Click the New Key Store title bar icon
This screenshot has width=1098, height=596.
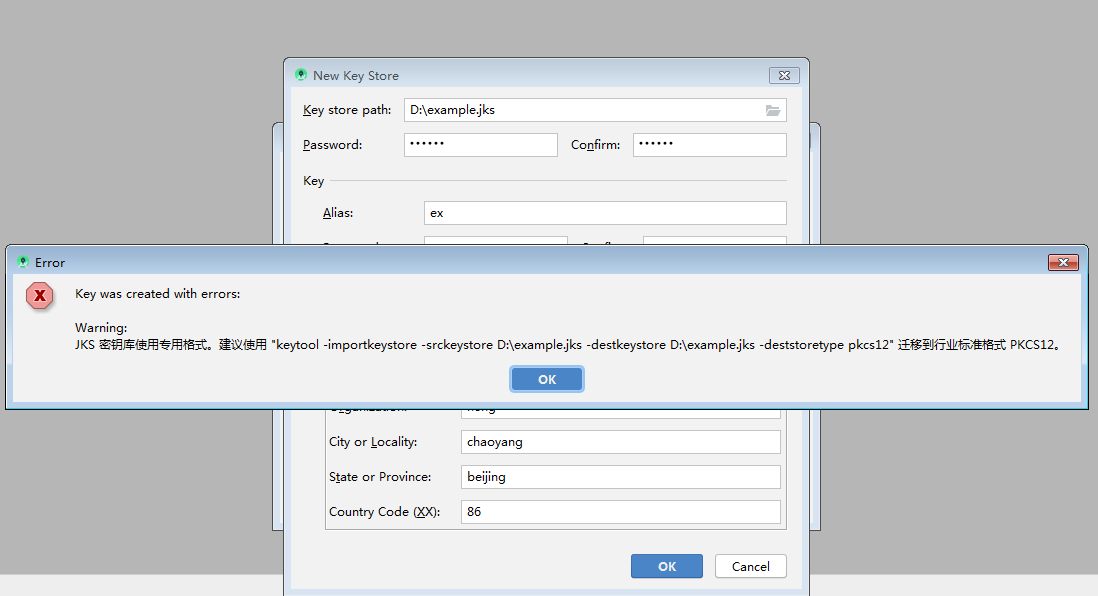(x=300, y=75)
